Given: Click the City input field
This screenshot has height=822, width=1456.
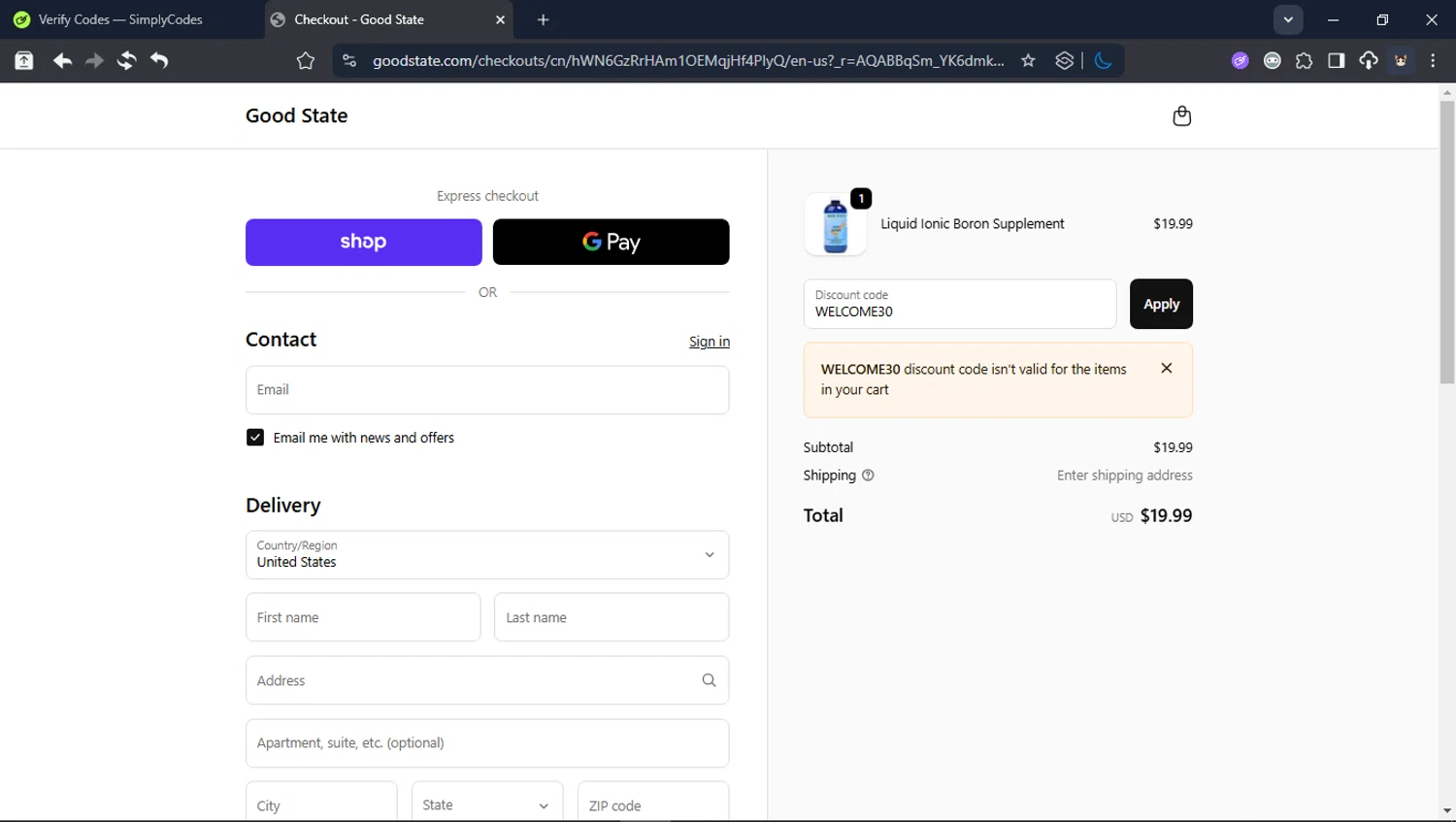Looking at the screenshot, I should pyautogui.click(x=321, y=806).
